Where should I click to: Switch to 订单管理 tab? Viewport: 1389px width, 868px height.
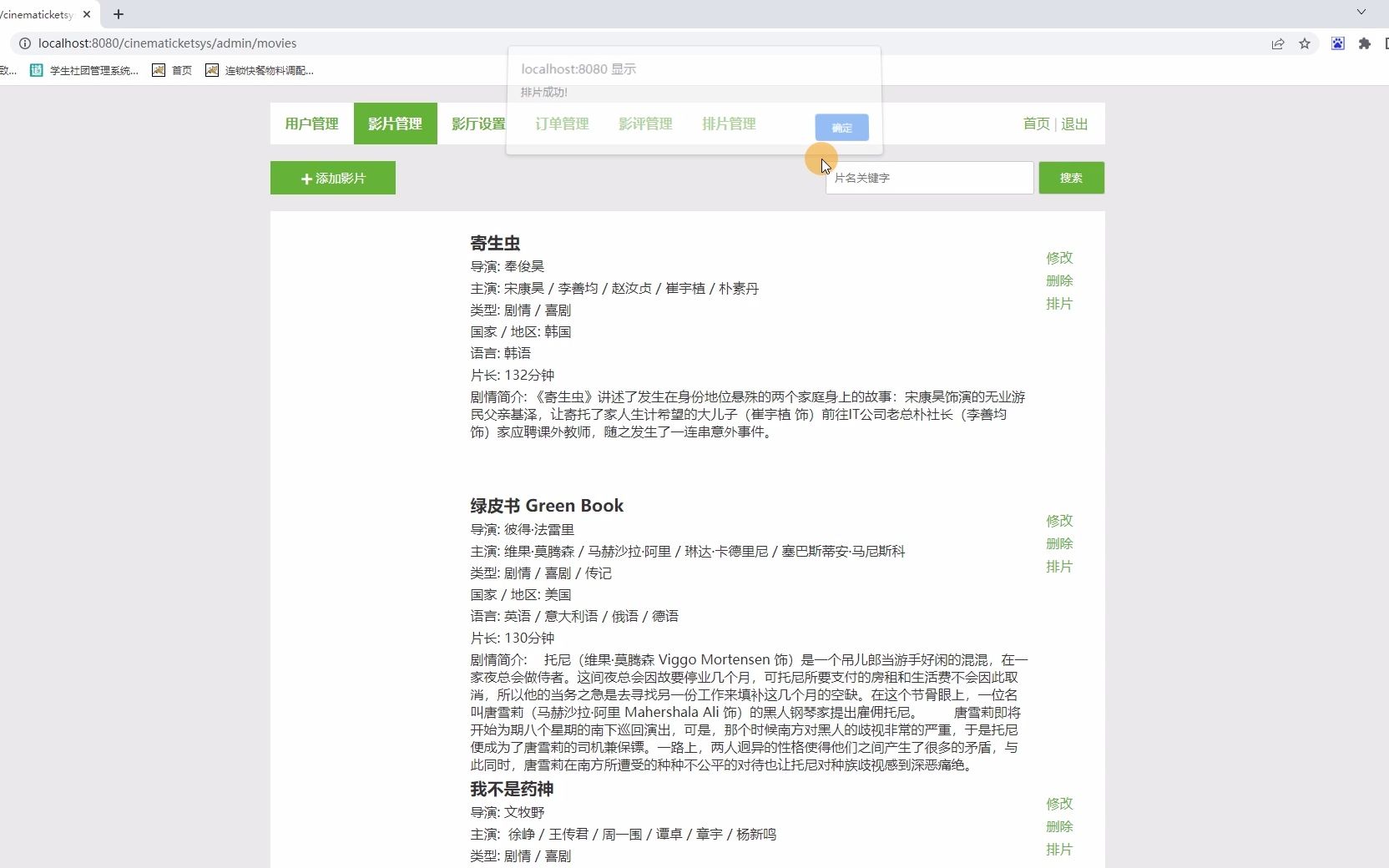[x=562, y=124]
